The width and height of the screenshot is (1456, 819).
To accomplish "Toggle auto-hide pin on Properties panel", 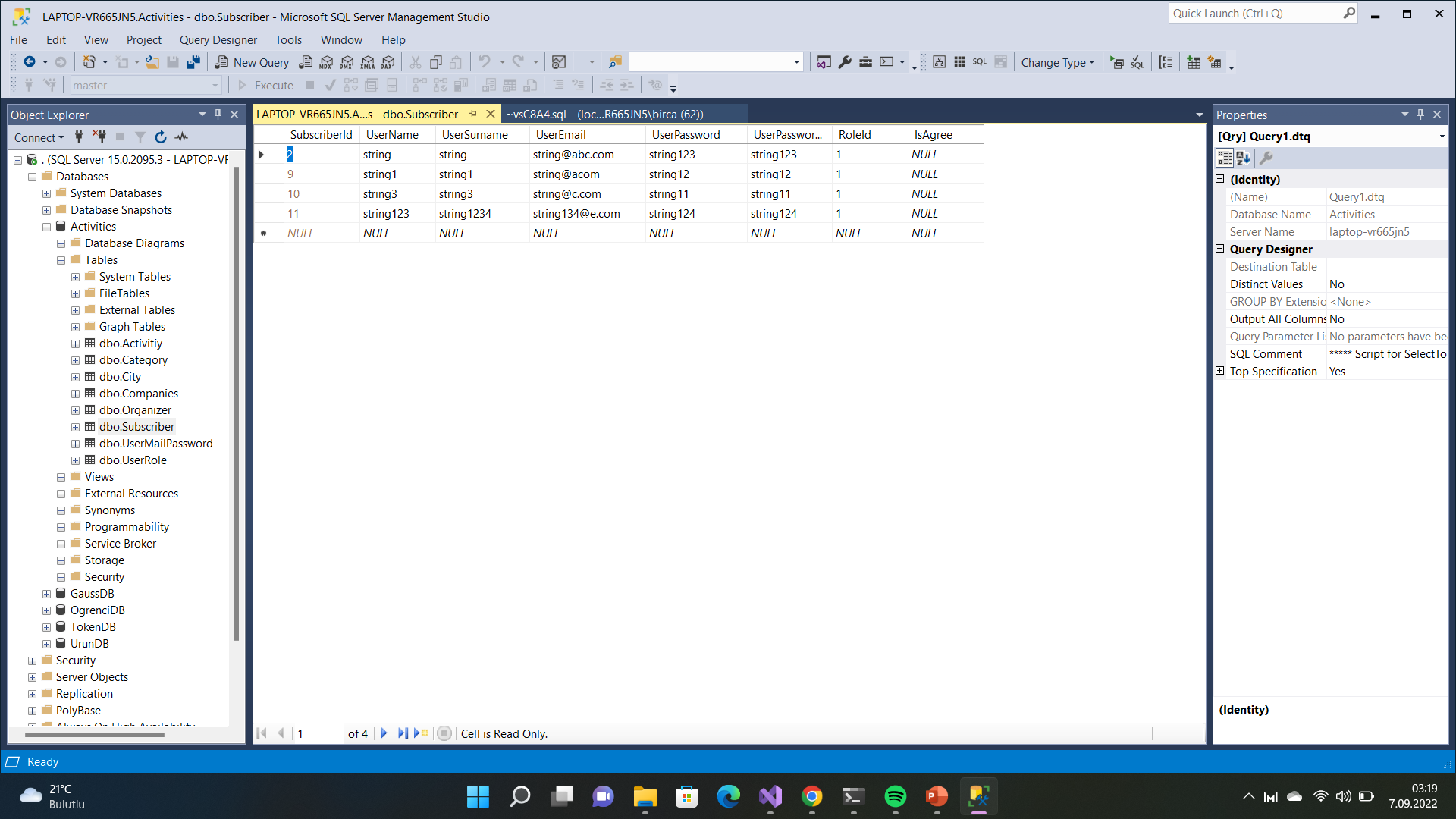I will coord(1421,115).
